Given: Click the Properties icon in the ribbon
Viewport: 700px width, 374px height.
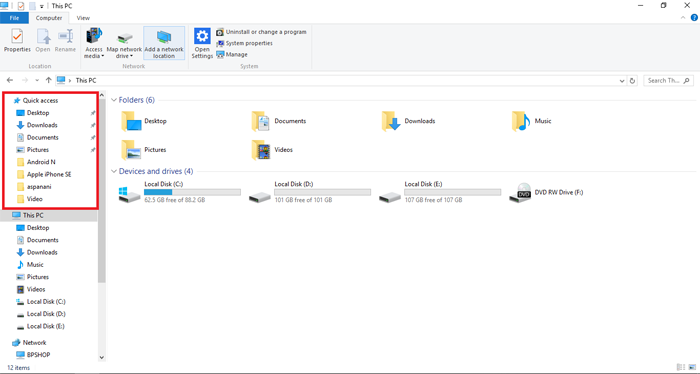Looking at the screenshot, I should pos(17,41).
